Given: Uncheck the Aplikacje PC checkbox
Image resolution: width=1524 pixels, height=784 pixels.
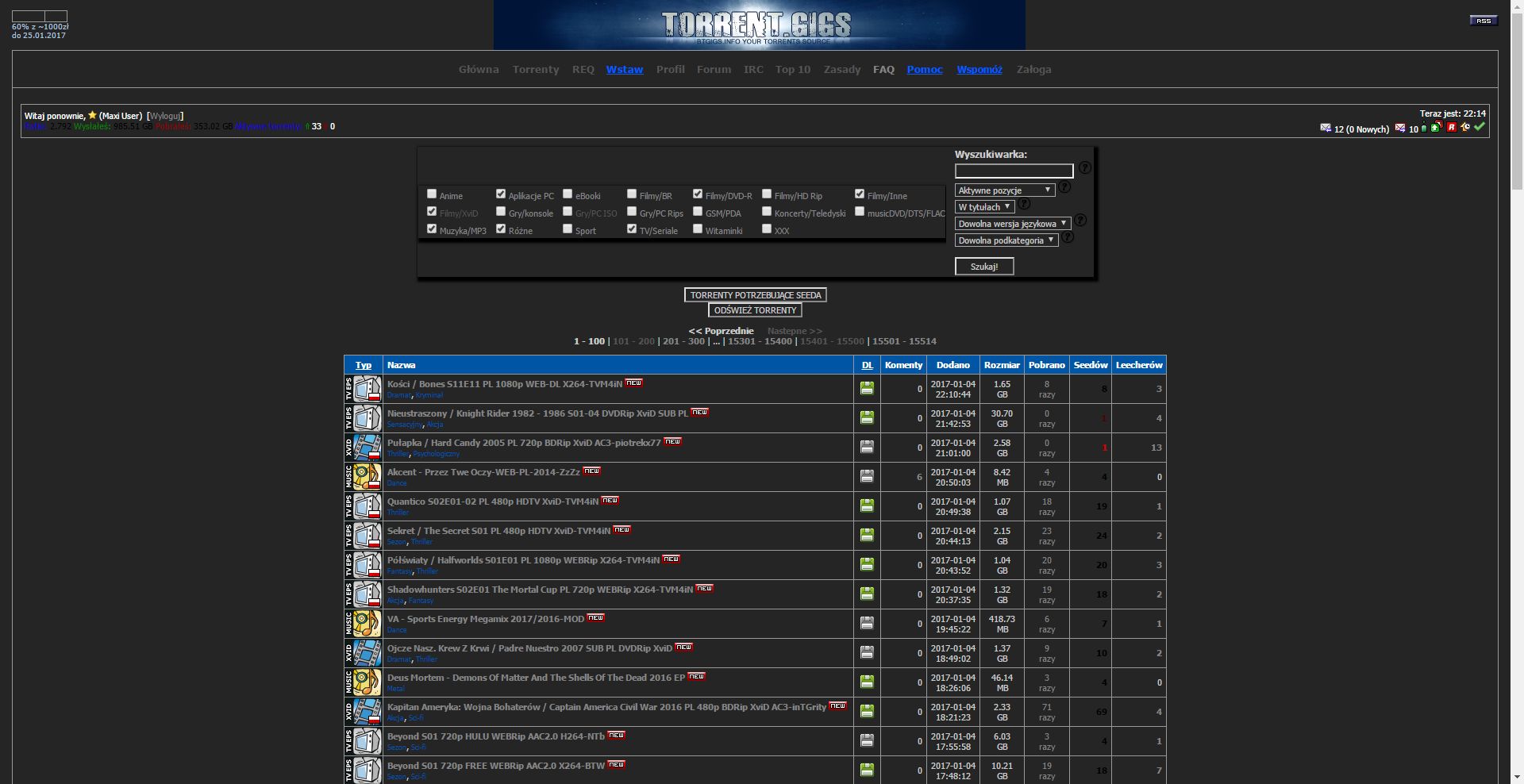Looking at the screenshot, I should tap(501, 194).
